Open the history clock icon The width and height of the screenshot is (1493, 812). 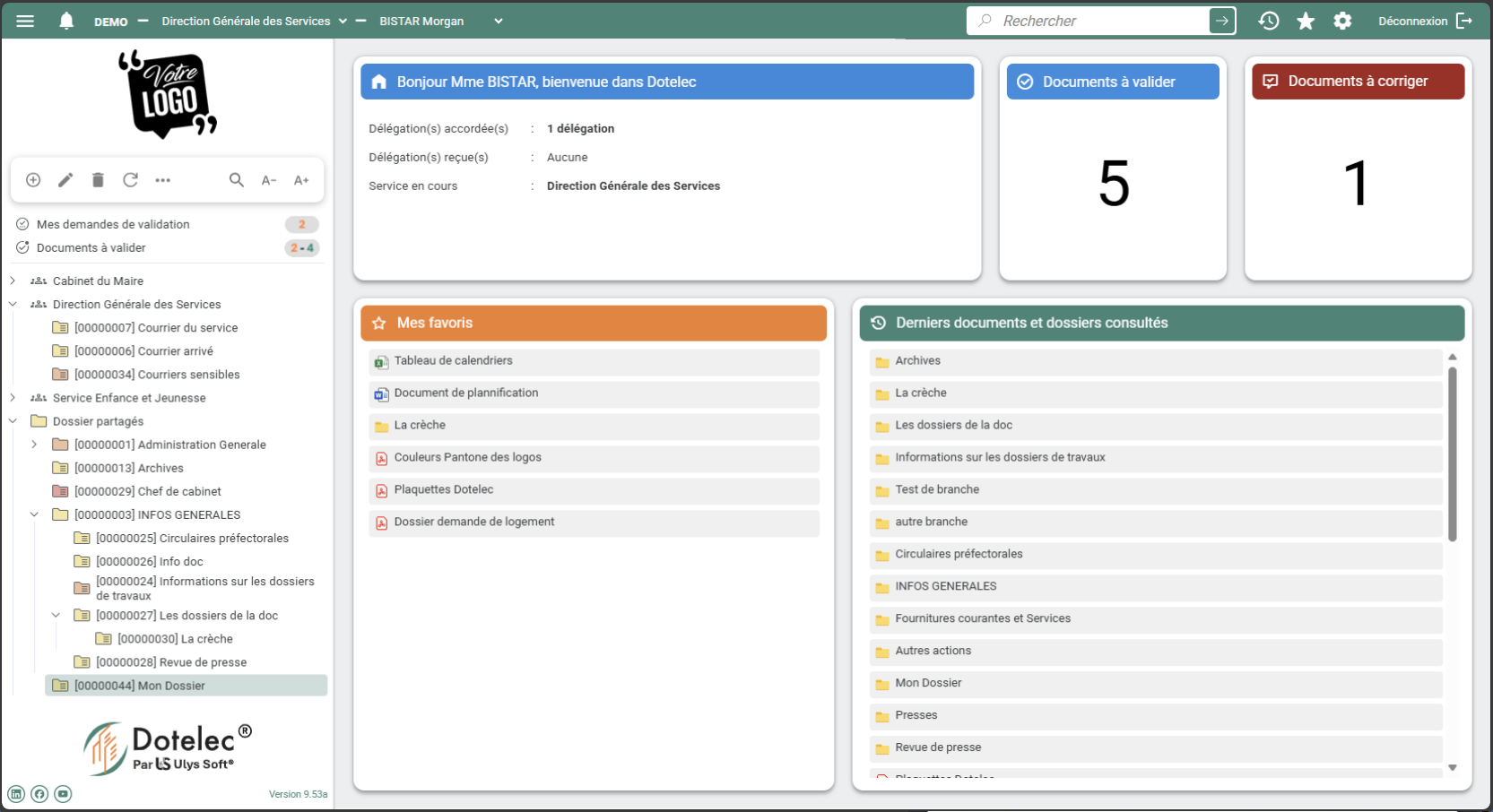click(1268, 21)
